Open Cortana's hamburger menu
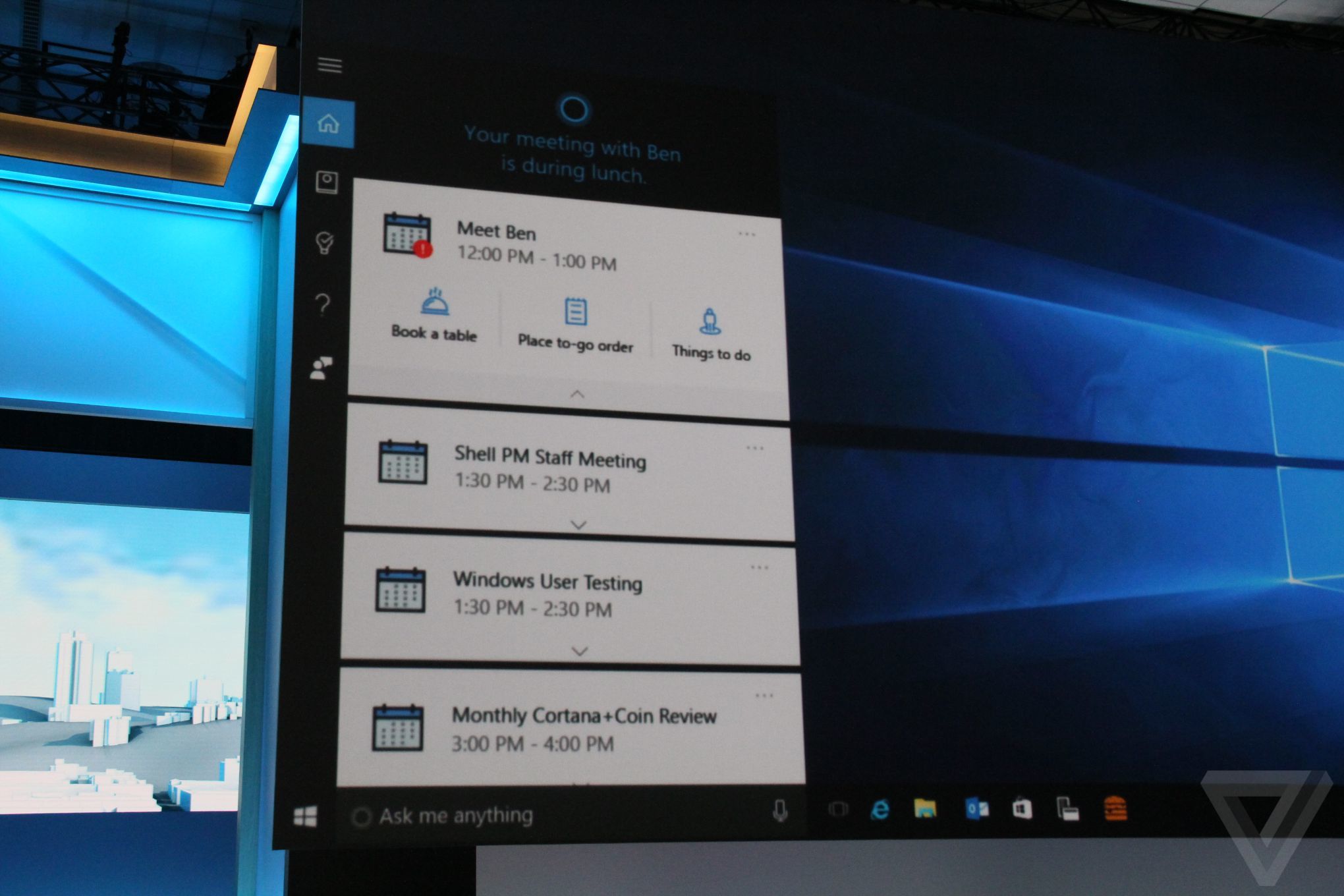1344x896 pixels. coord(329,65)
